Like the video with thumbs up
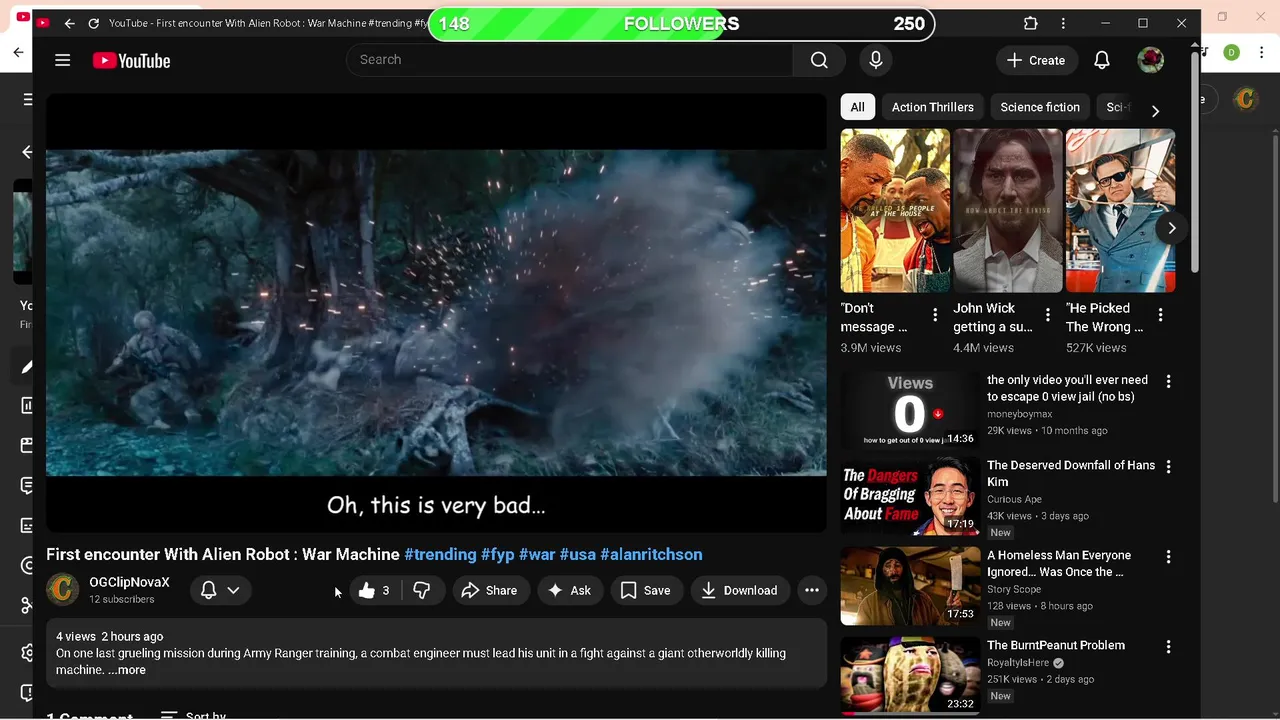Screen dimensions: 1280x720 coord(373,590)
